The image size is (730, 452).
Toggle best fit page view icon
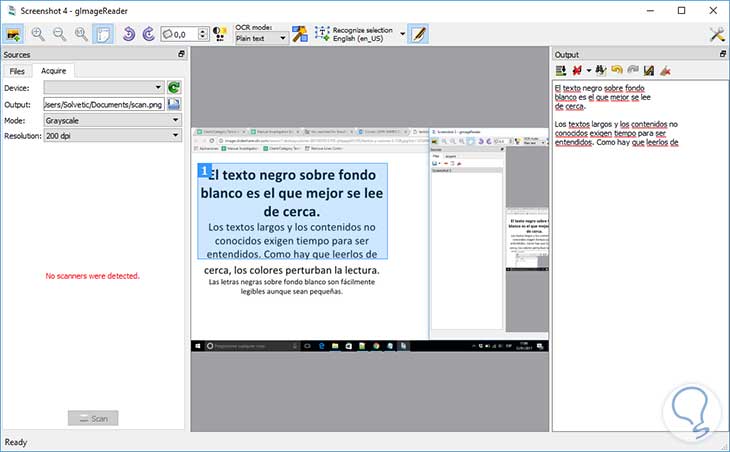coord(103,34)
